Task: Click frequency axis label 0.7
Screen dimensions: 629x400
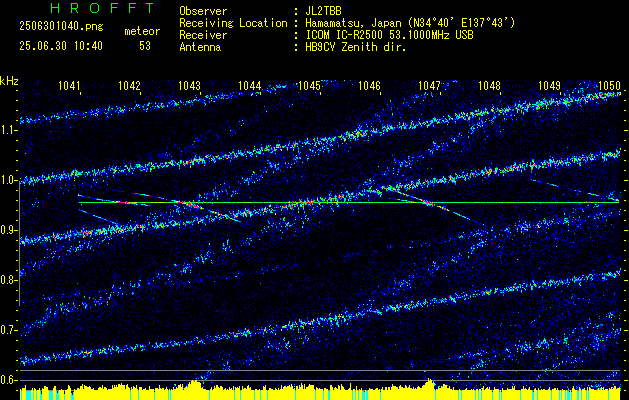Action: (x=8, y=331)
